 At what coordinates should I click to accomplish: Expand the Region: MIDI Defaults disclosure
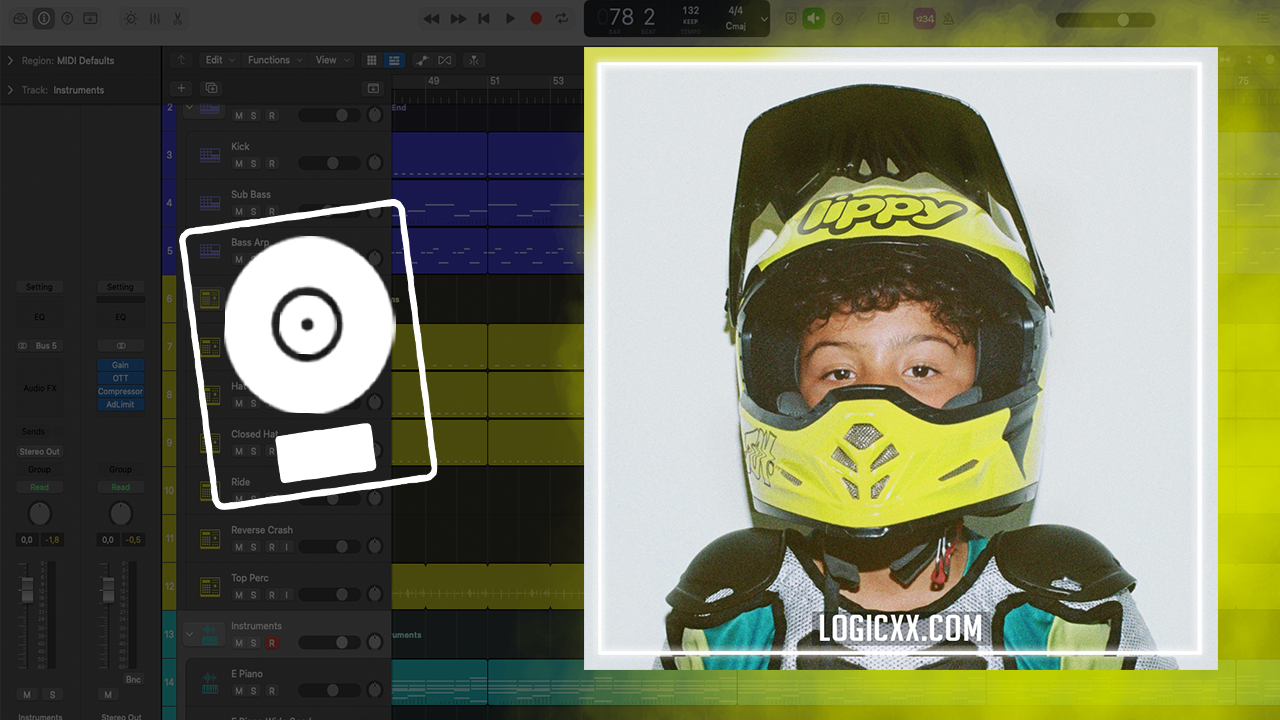(10, 61)
